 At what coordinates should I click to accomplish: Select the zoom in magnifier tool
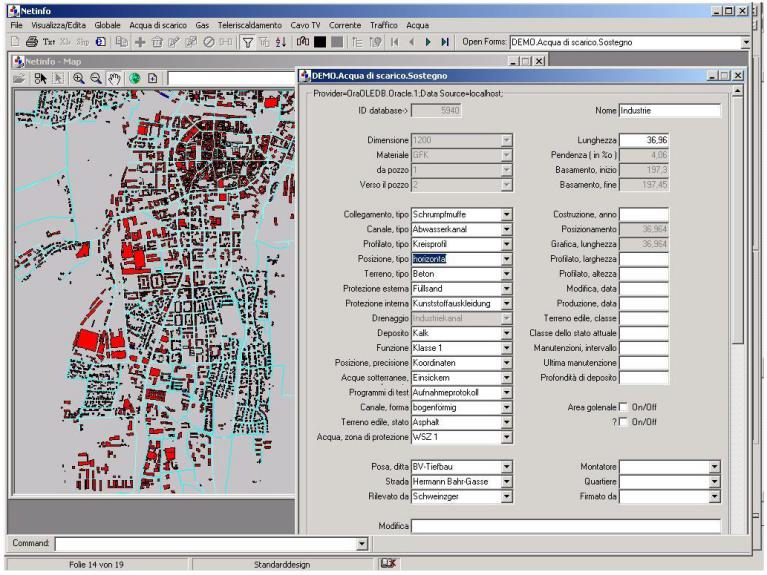(x=79, y=78)
